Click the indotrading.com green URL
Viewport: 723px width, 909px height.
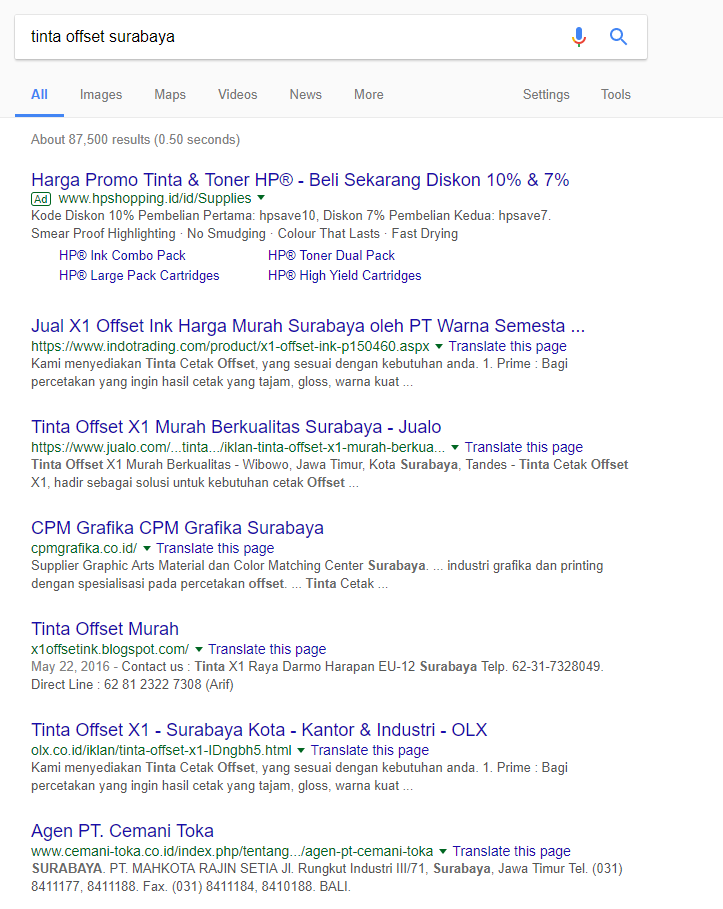click(x=230, y=346)
